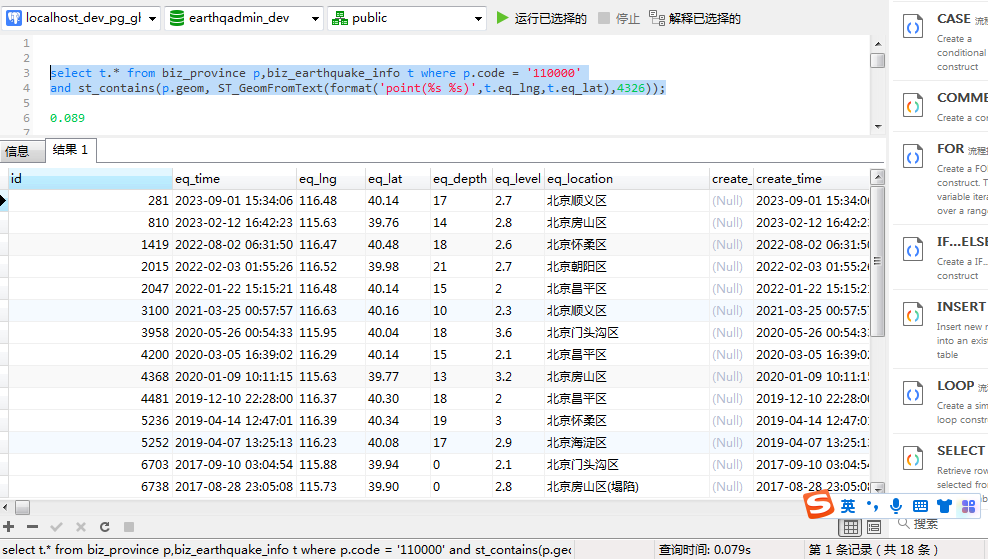This screenshot has width=988, height=559.
Task: Select the id cell 6703
Action: pyautogui.click(x=90, y=464)
